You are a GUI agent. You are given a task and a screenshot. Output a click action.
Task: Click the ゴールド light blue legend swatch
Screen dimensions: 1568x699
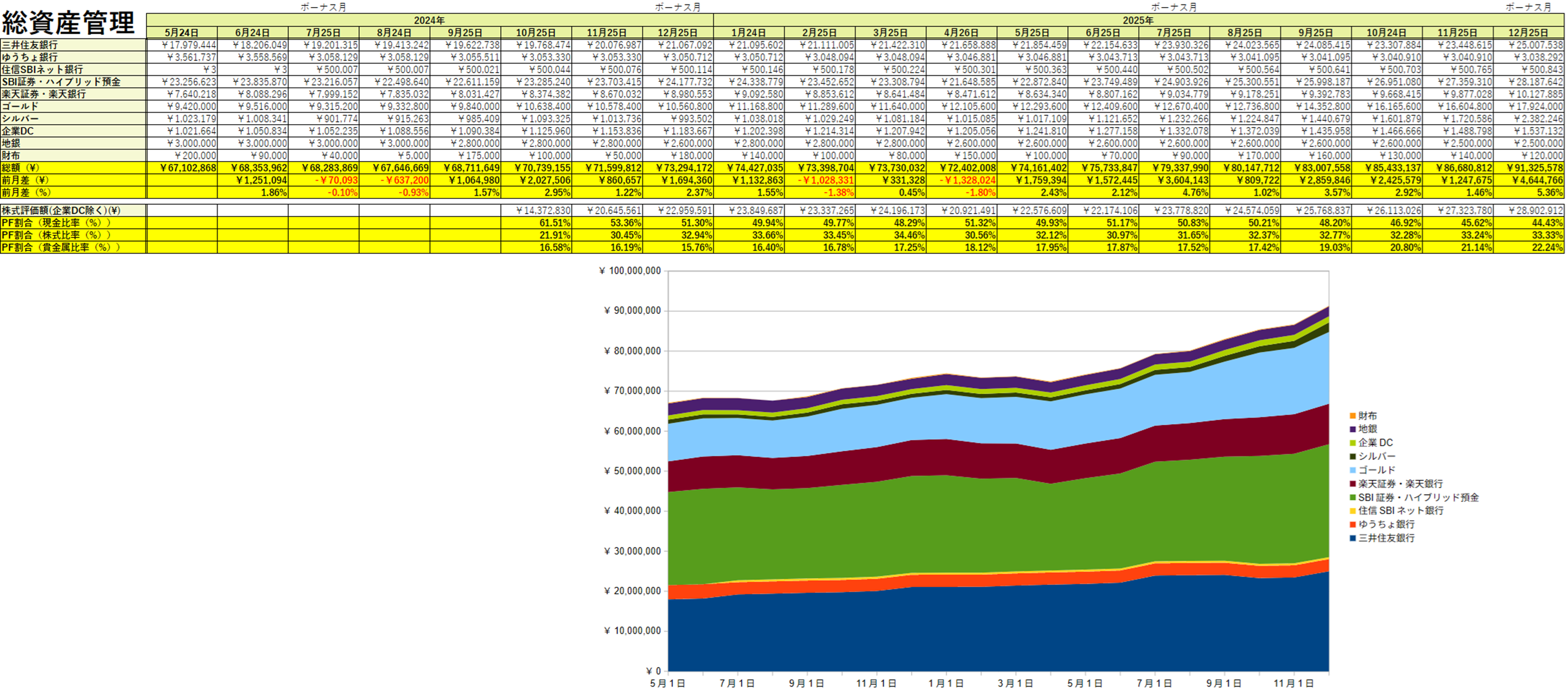tap(1353, 470)
